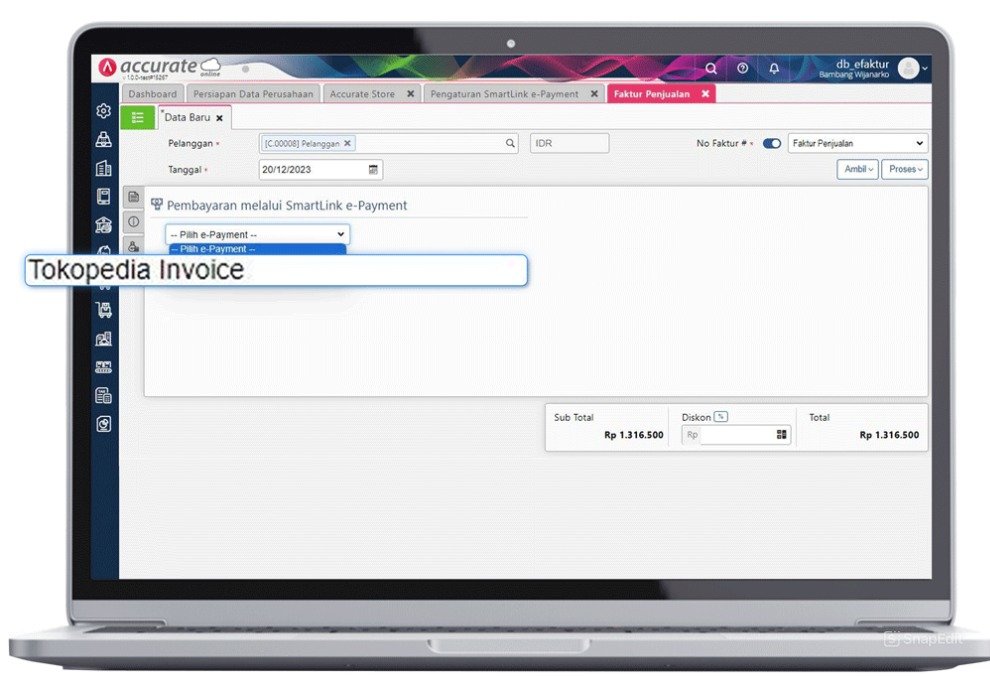The image size is (990, 676).
Task: Click the search magnifier in the top header
Action: (x=711, y=68)
